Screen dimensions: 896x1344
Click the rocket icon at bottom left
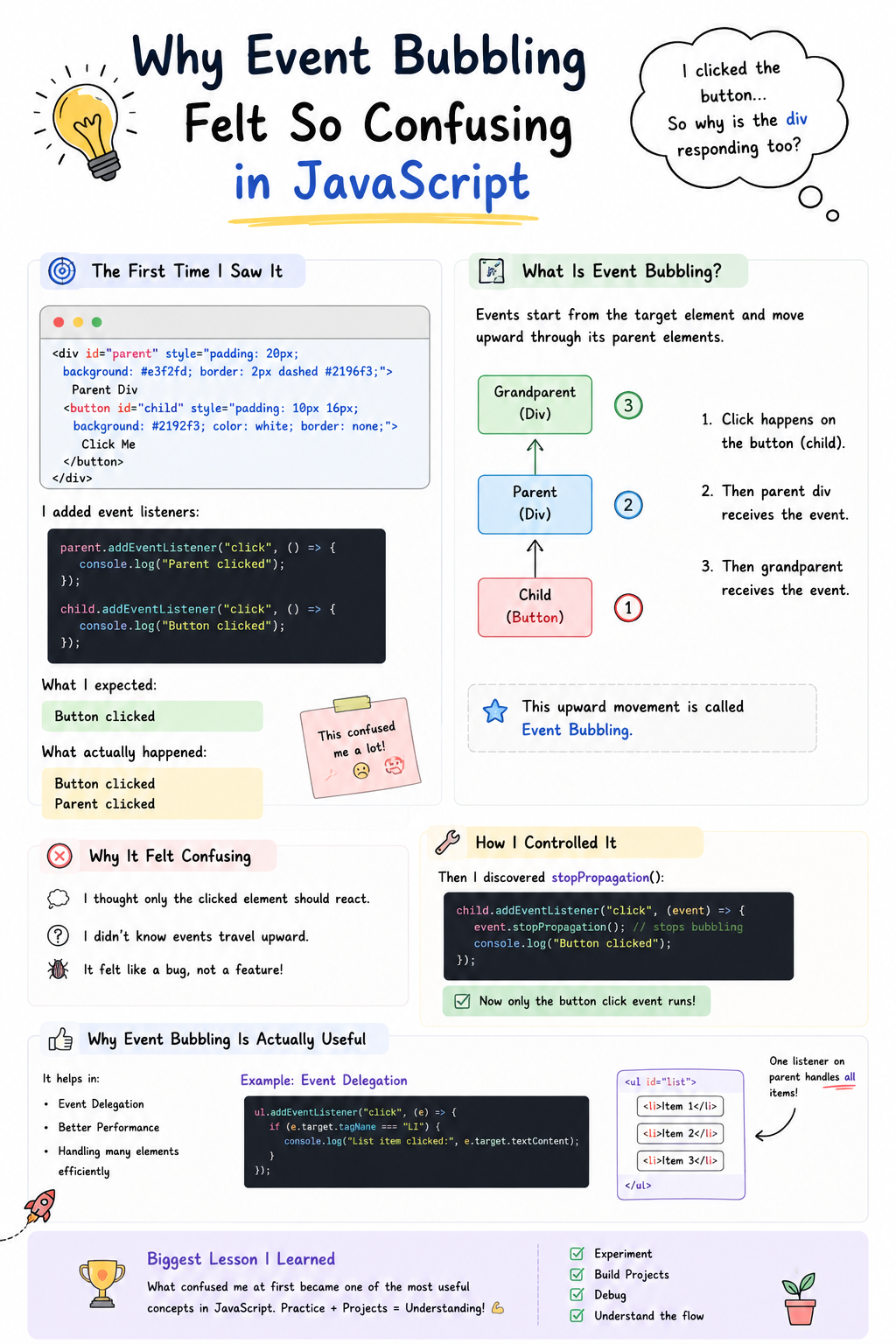(x=40, y=1206)
